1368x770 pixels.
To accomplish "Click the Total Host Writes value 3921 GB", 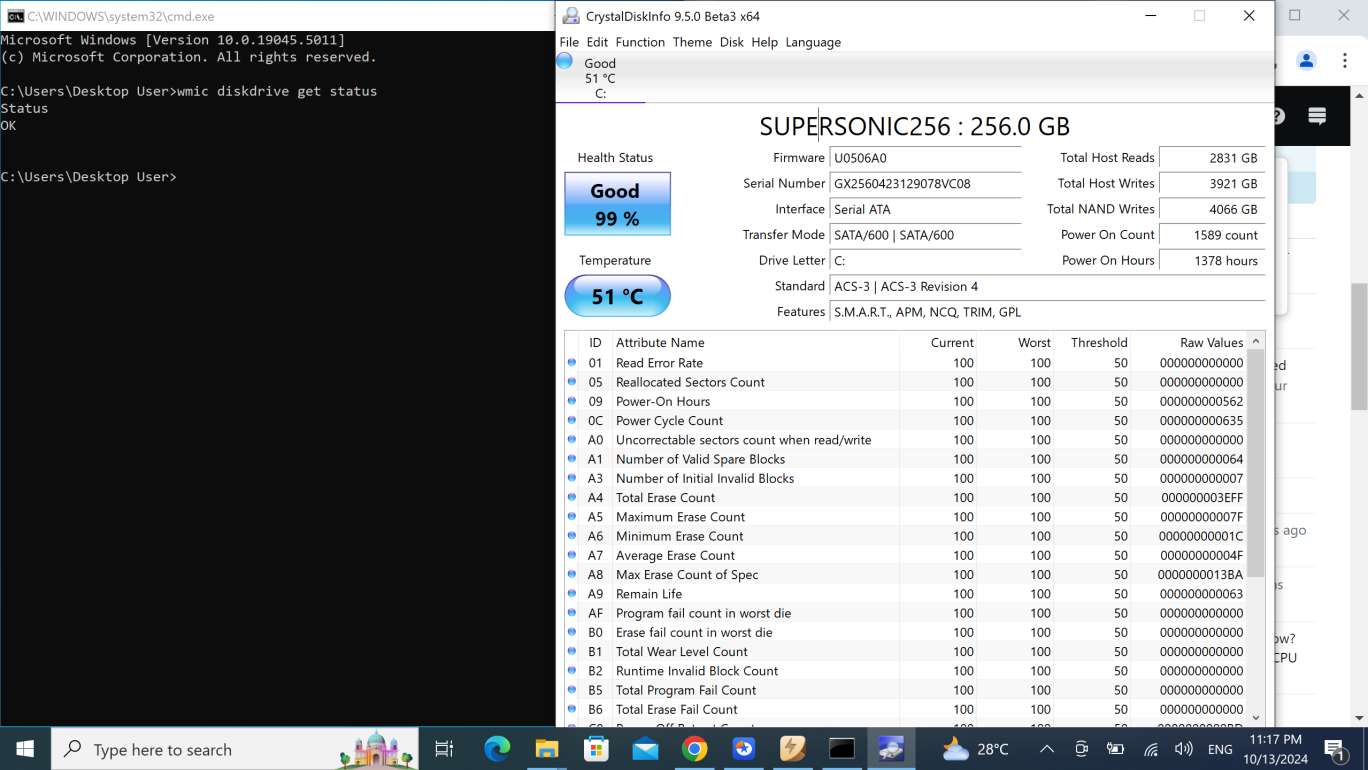I will (1212, 184).
